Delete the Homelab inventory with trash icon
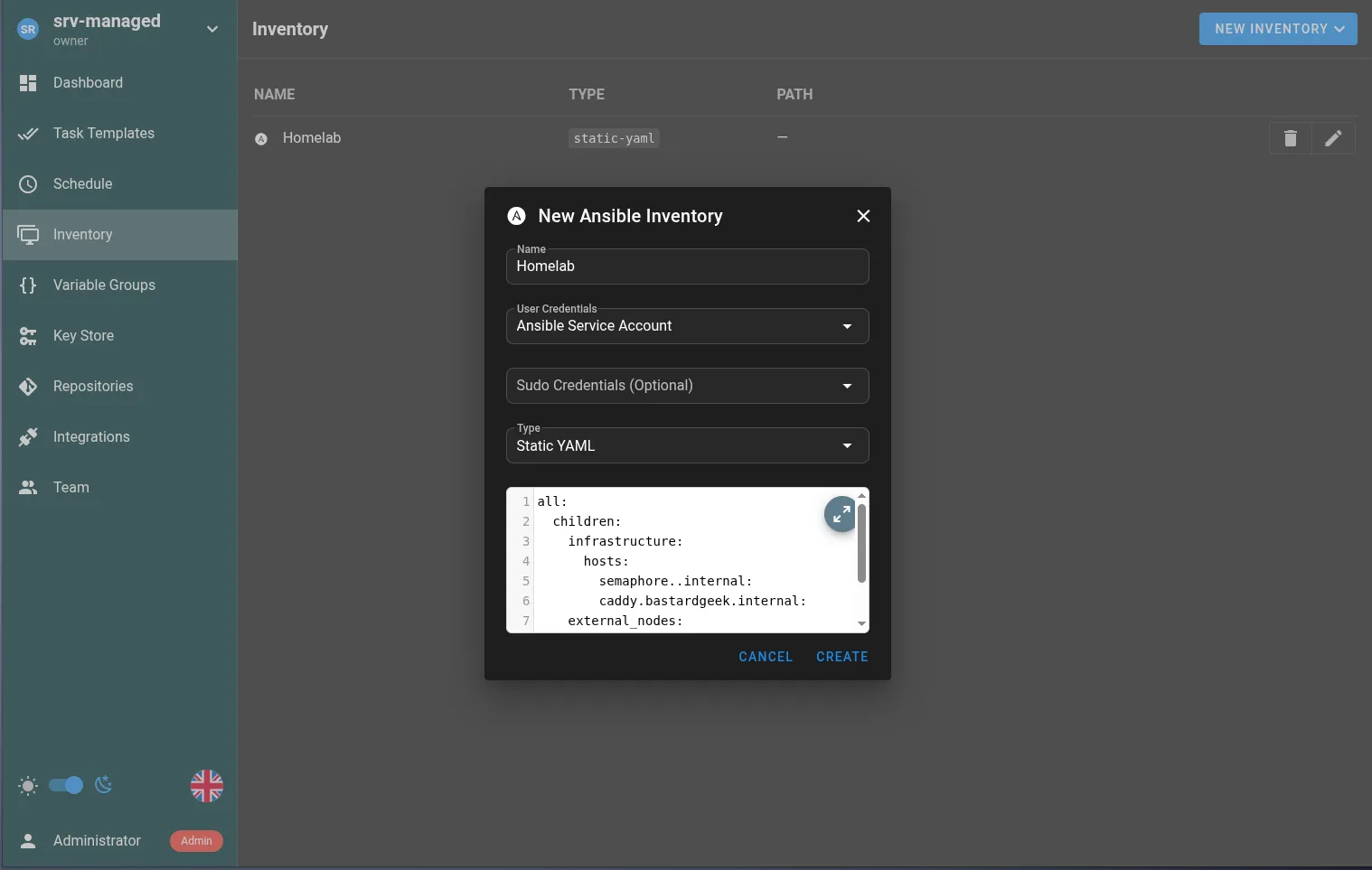Viewport: 1372px width, 870px height. pyautogui.click(x=1290, y=138)
